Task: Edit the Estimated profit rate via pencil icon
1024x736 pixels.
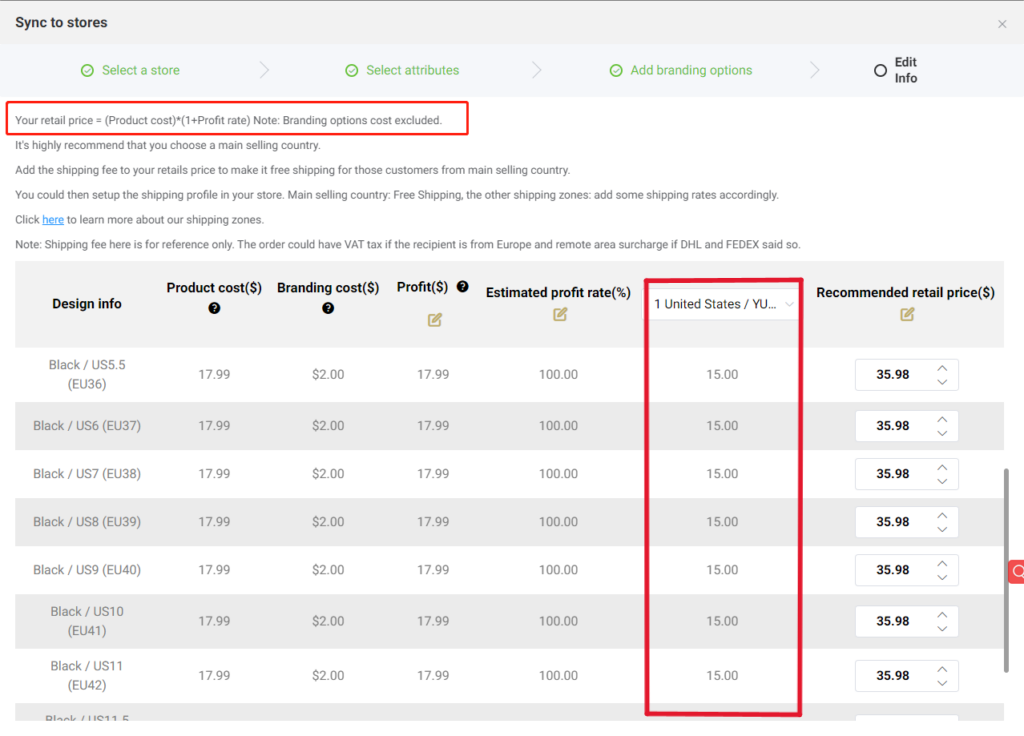Action: 559,314
